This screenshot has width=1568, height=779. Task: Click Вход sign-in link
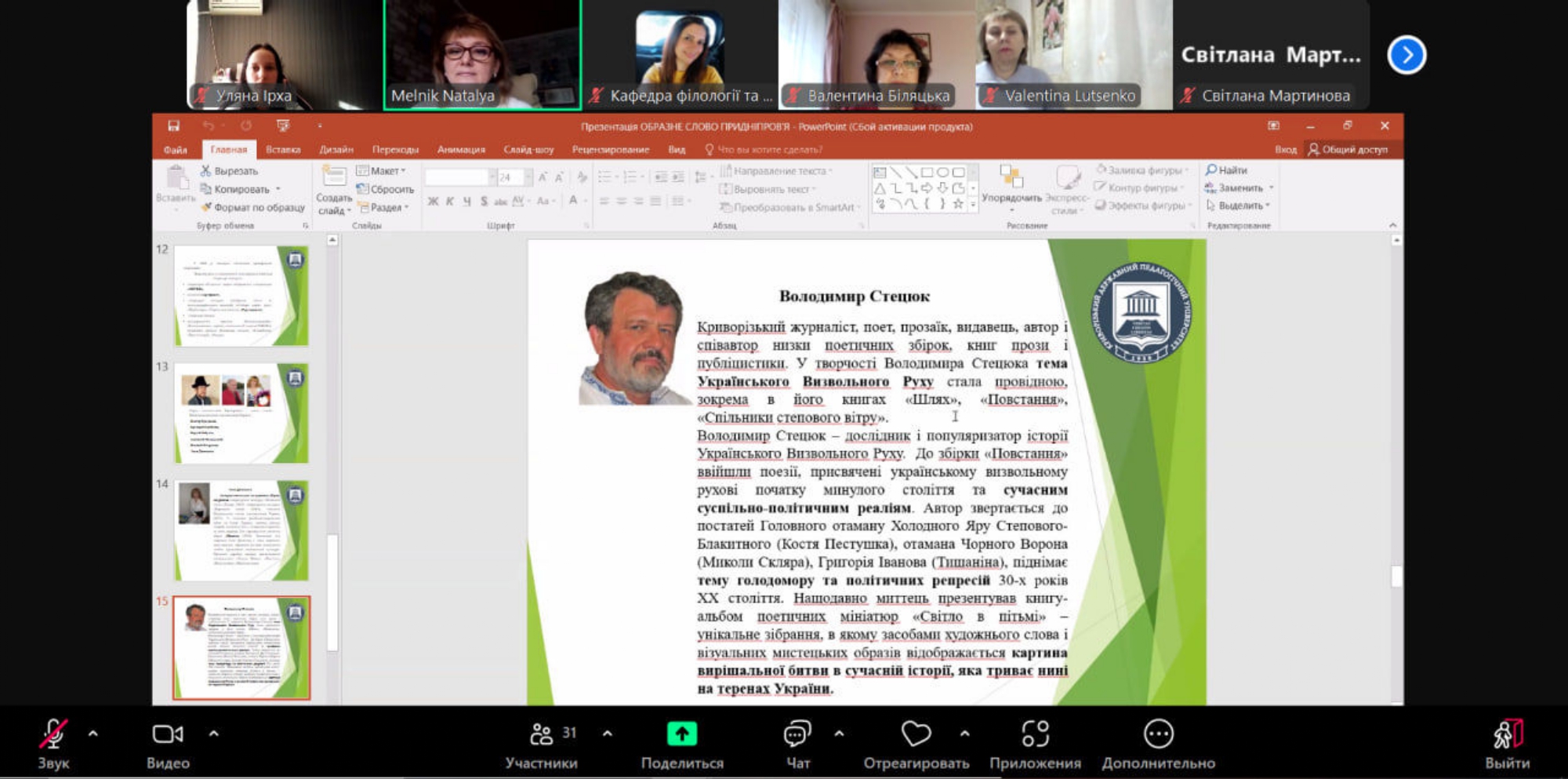point(1285,150)
